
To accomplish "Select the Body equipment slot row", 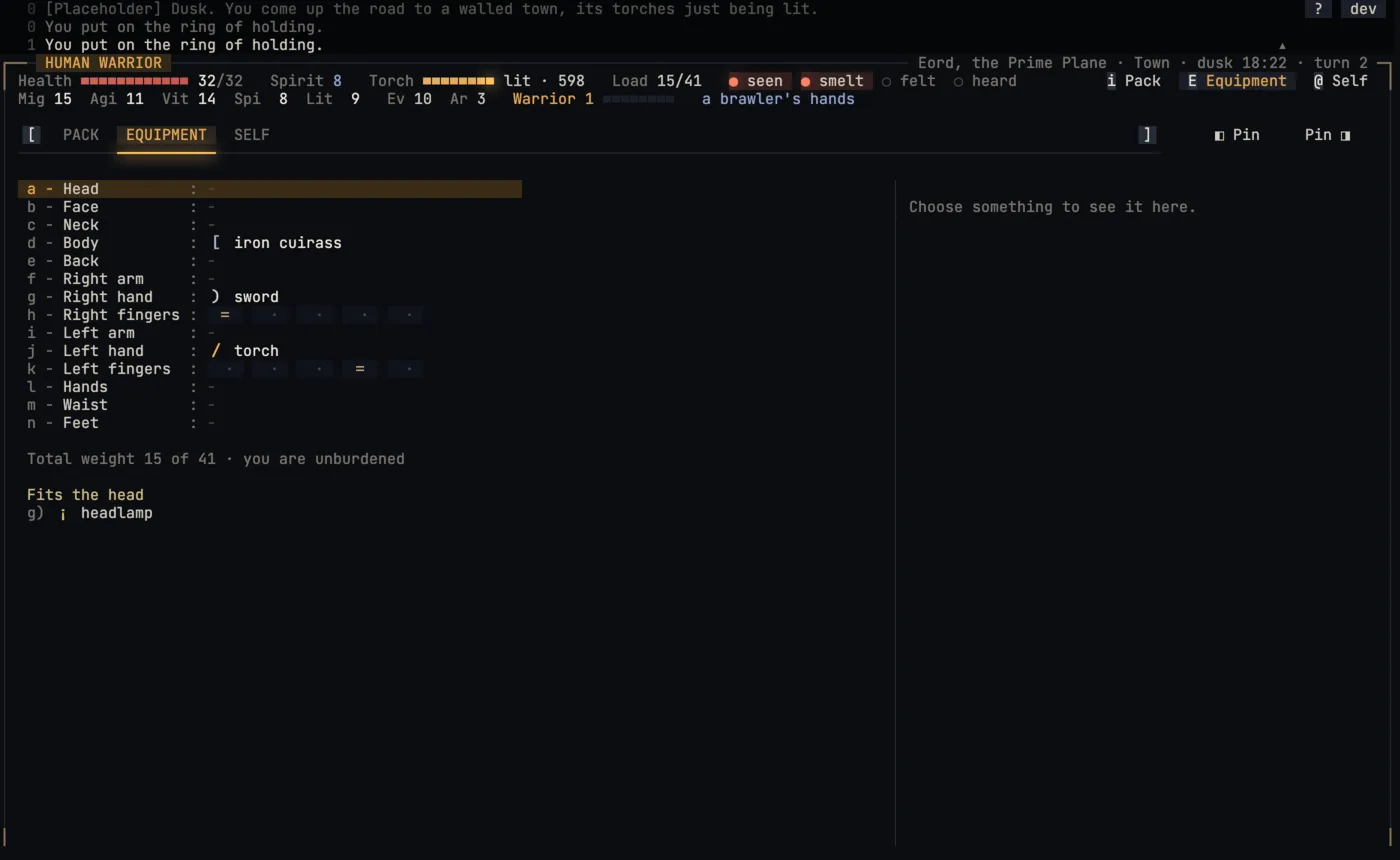I will coord(270,243).
